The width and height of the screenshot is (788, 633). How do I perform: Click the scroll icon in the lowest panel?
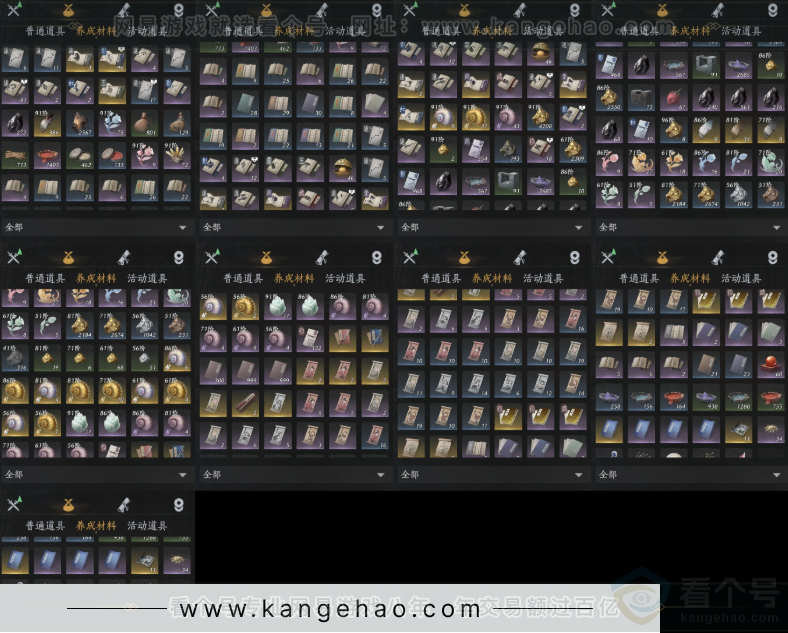(x=125, y=505)
